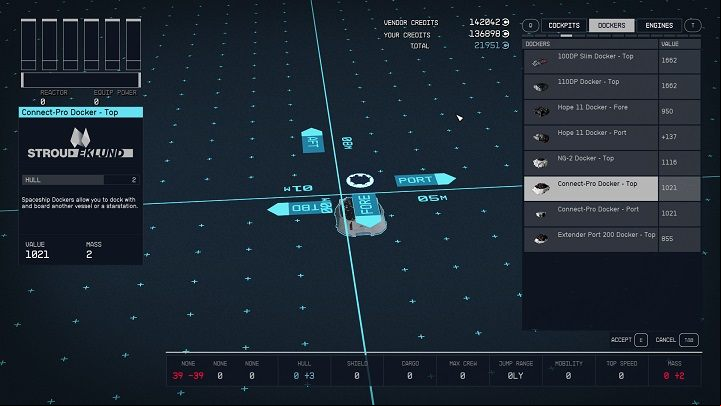The width and height of the screenshot is (721, 406).
Task: Click the FORE direction arrow marker
Action: tap(367, 210)
